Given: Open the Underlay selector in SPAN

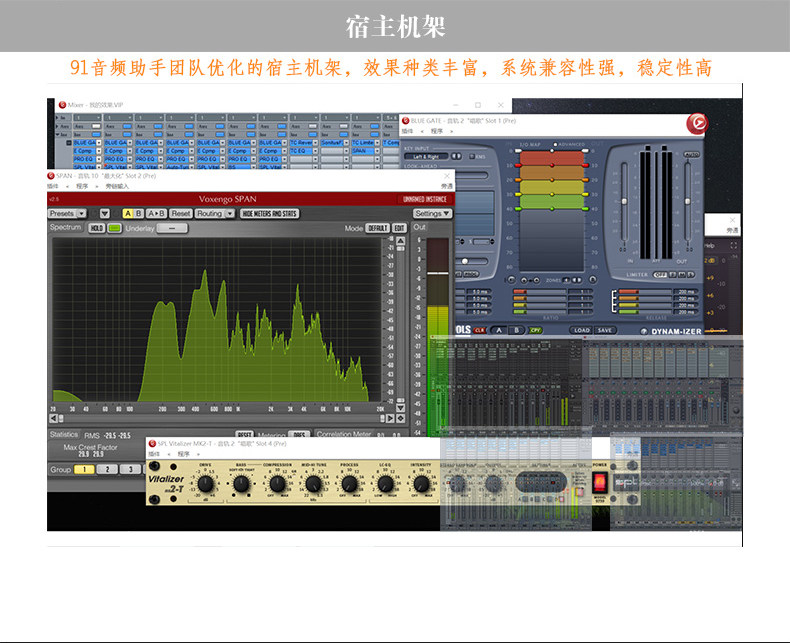Looking at the screenshot, I should 172,228.
